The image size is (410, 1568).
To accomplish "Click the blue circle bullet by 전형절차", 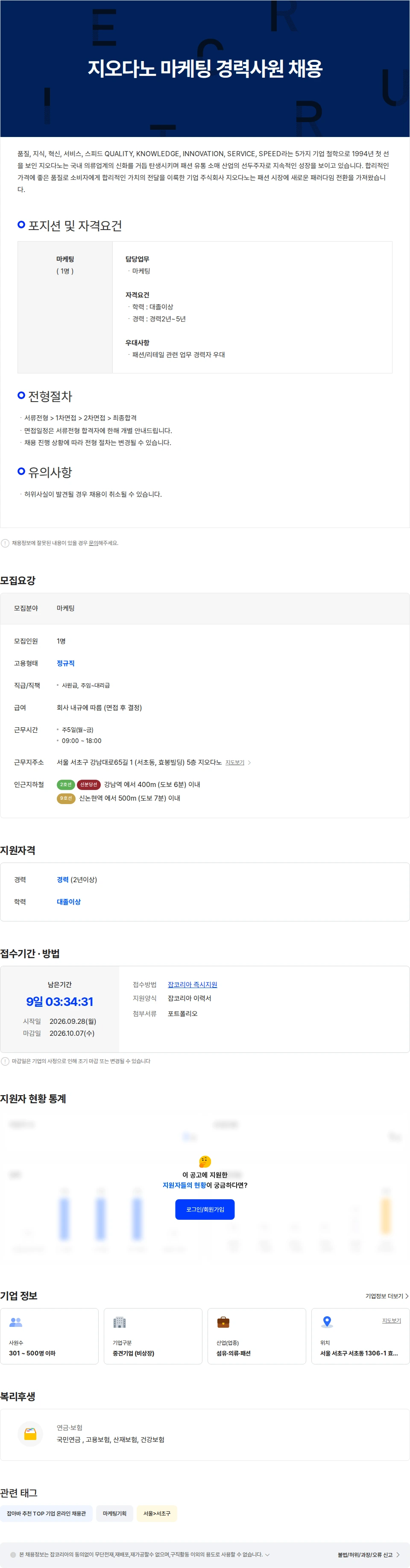I will click(x=21, y=395).
